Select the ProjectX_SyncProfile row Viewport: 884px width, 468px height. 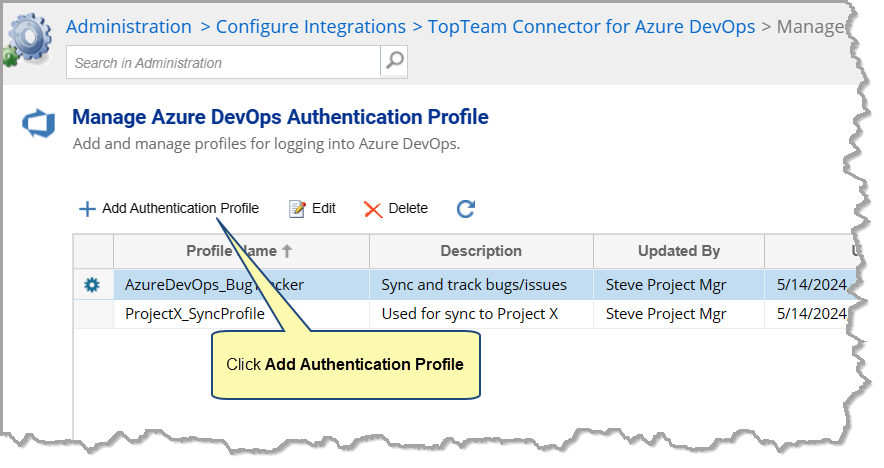coord(195,314)
